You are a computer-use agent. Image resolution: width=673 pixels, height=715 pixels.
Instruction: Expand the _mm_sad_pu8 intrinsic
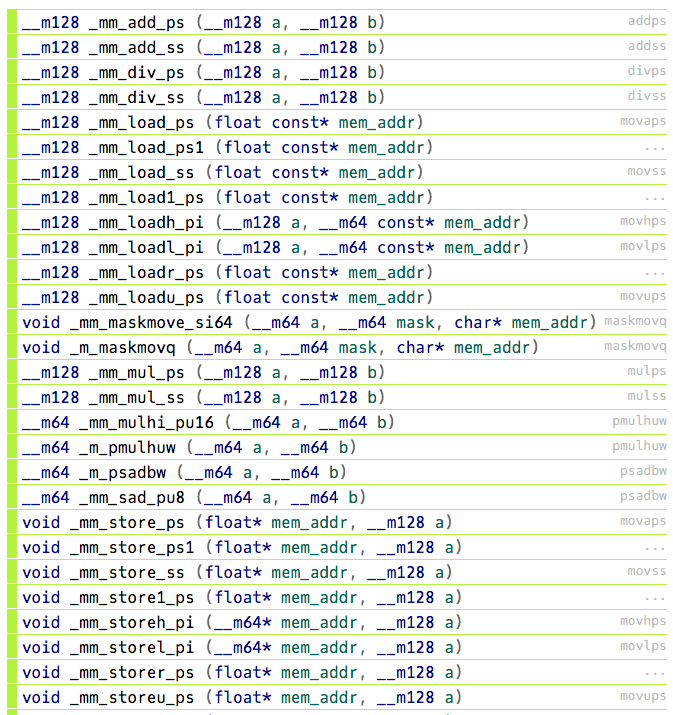point(337,497)
